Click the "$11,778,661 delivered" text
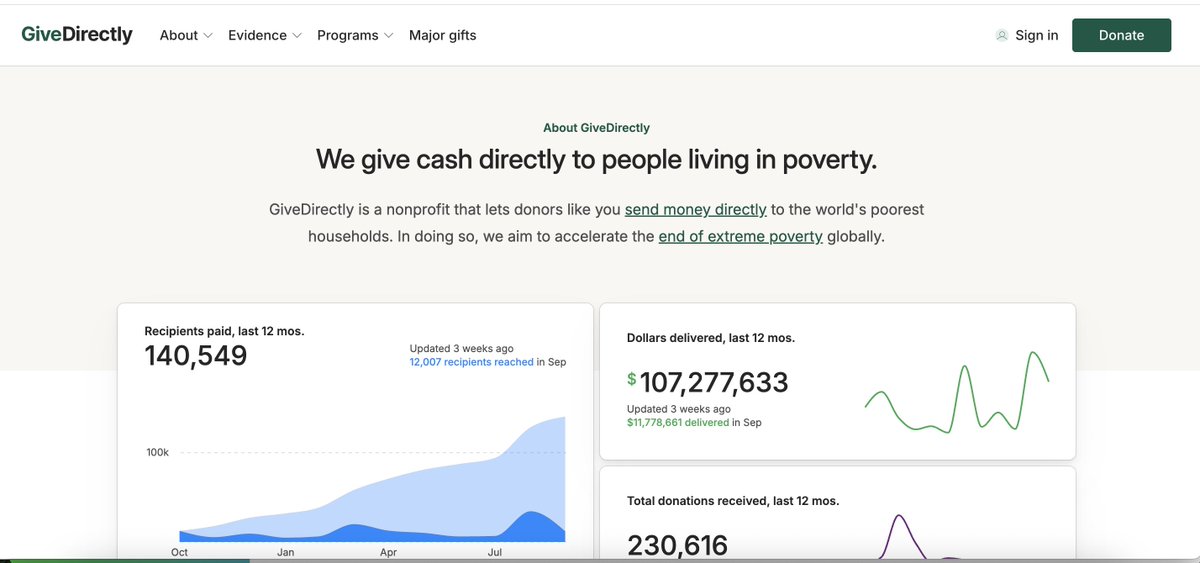 coord(677,422)
